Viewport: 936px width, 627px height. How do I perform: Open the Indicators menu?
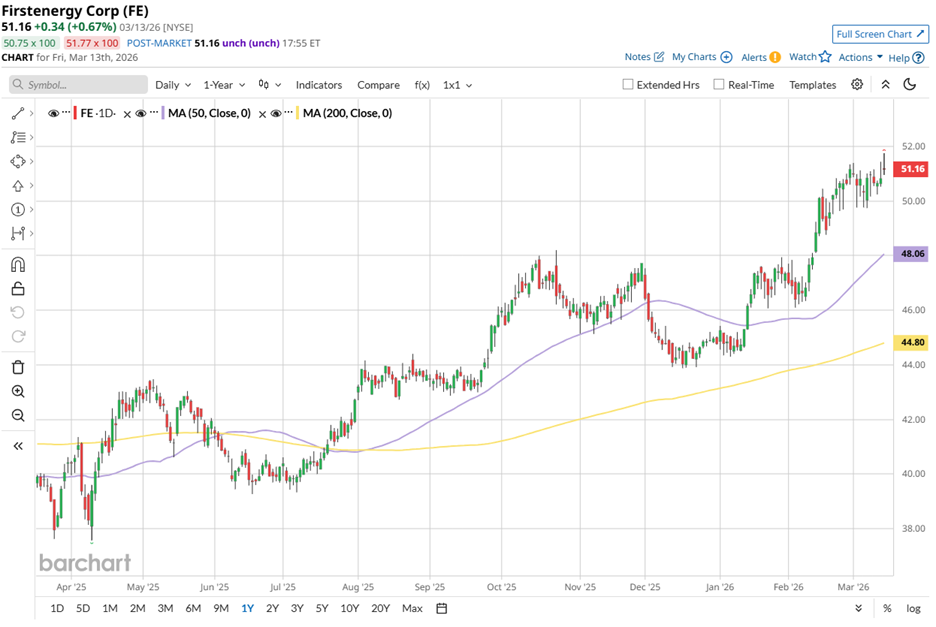coord(318,85)
